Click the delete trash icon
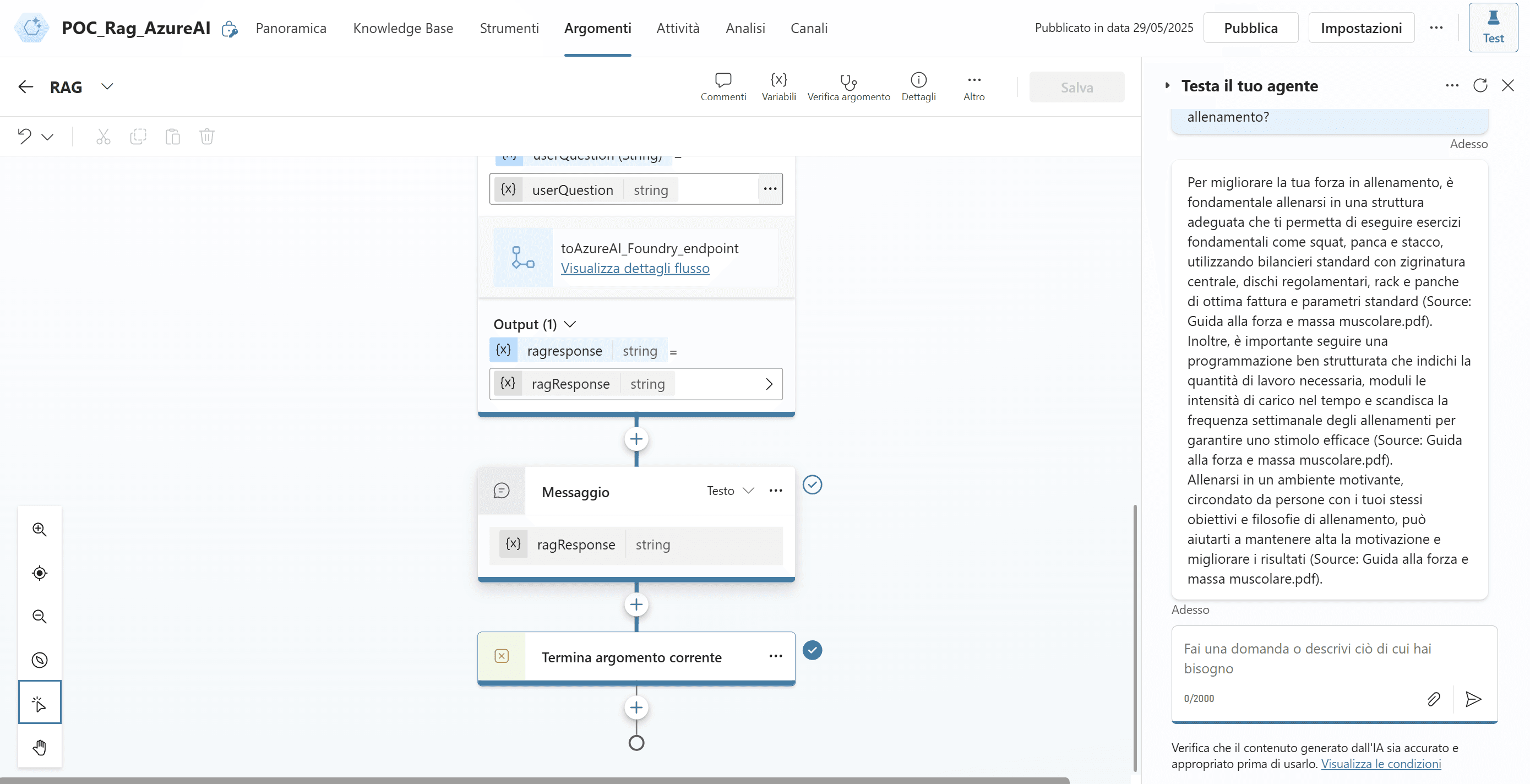The height and width of the screenshot is (784, 1530). 206,137
